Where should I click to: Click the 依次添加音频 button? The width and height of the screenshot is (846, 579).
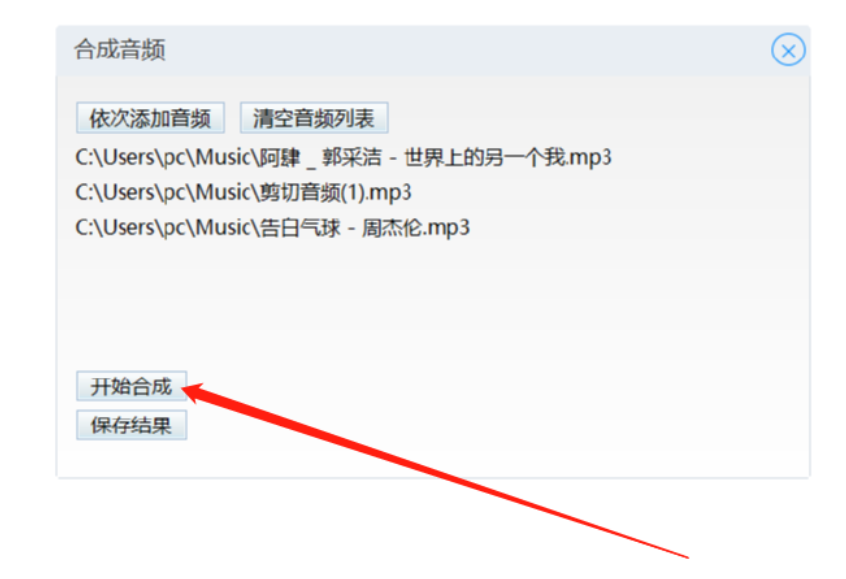[x=150, y=118]
